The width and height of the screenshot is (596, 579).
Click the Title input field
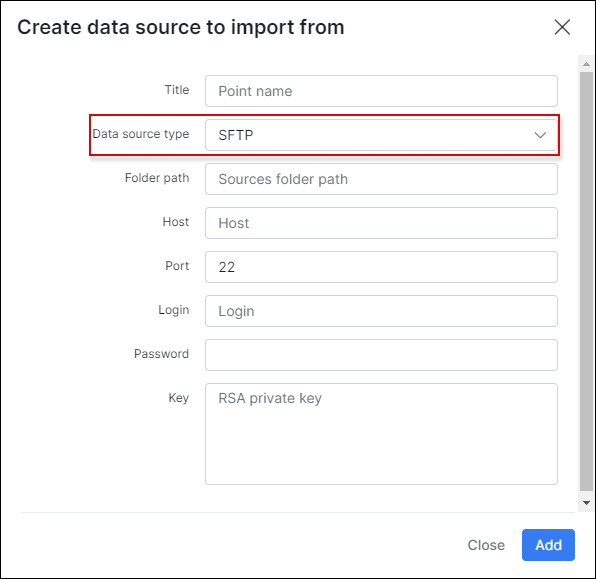[x=381, y=91]
